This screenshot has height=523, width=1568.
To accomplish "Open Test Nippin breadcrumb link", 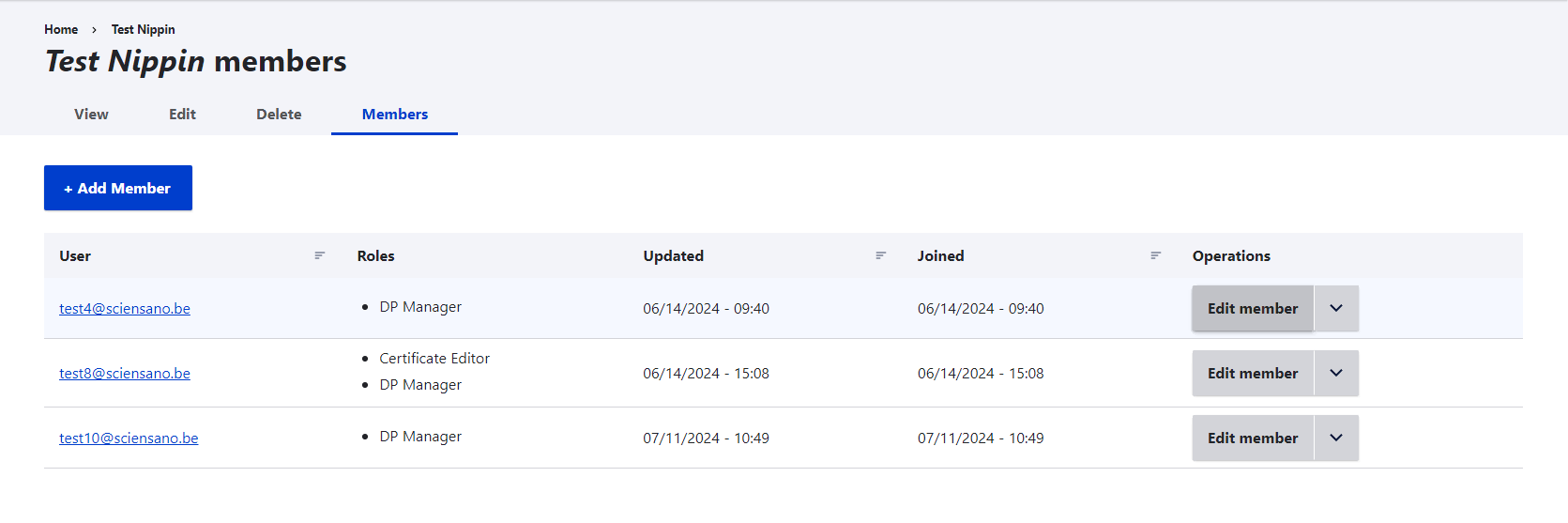I will 143,30.
